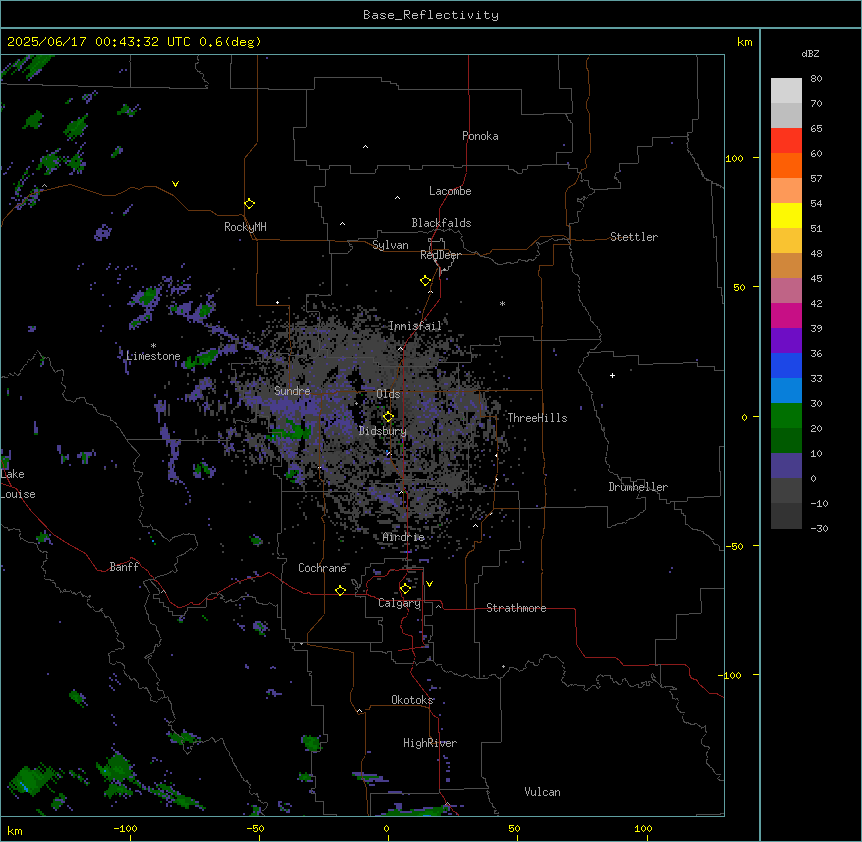Click the Olds label

(388, 394)
